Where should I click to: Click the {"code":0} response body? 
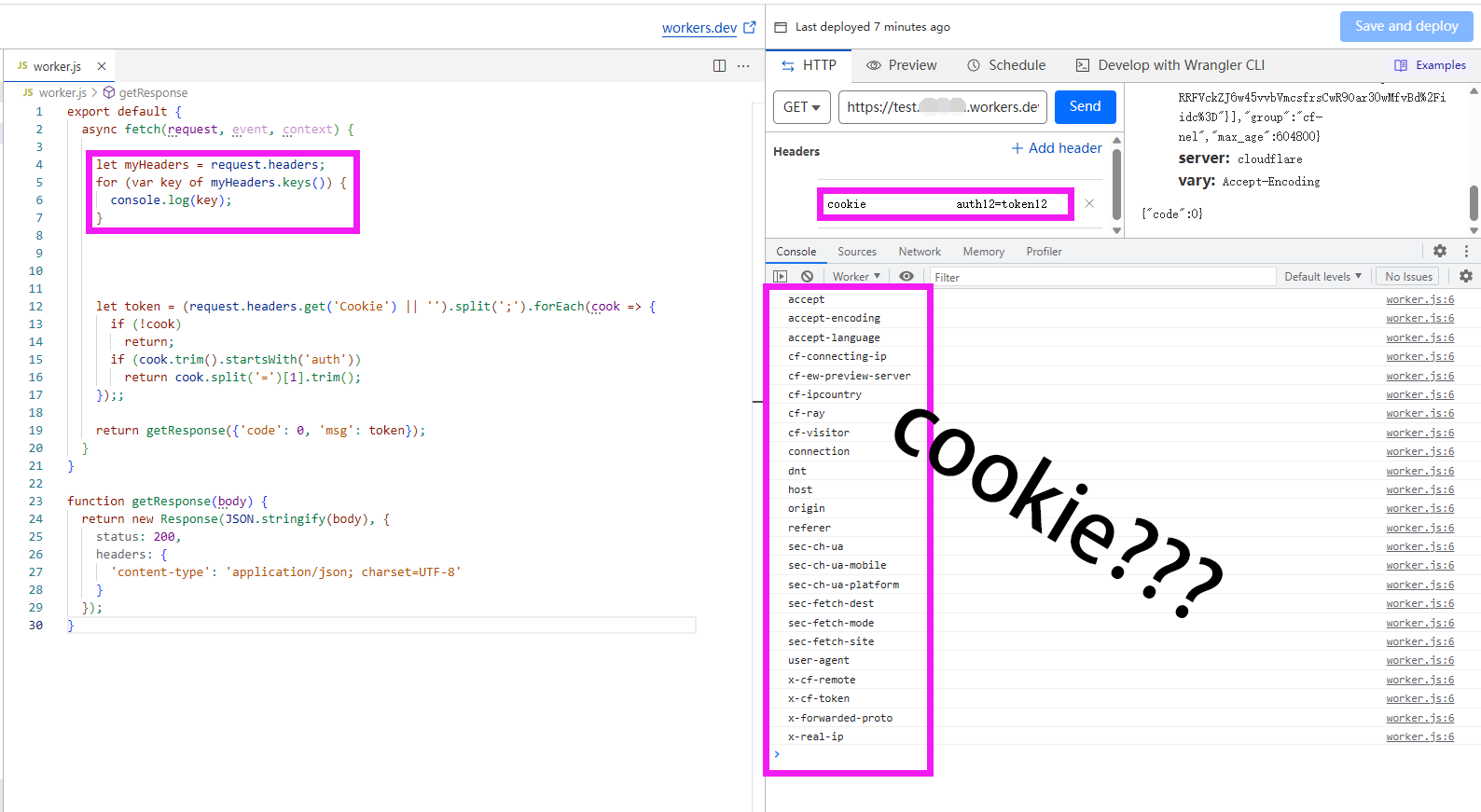pyautogui.click(x=1172, y=213)
